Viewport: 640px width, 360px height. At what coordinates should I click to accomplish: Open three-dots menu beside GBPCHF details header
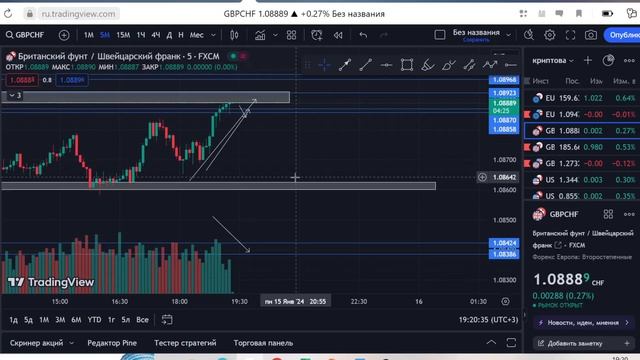pyautogui.click(x=629, y=214)
